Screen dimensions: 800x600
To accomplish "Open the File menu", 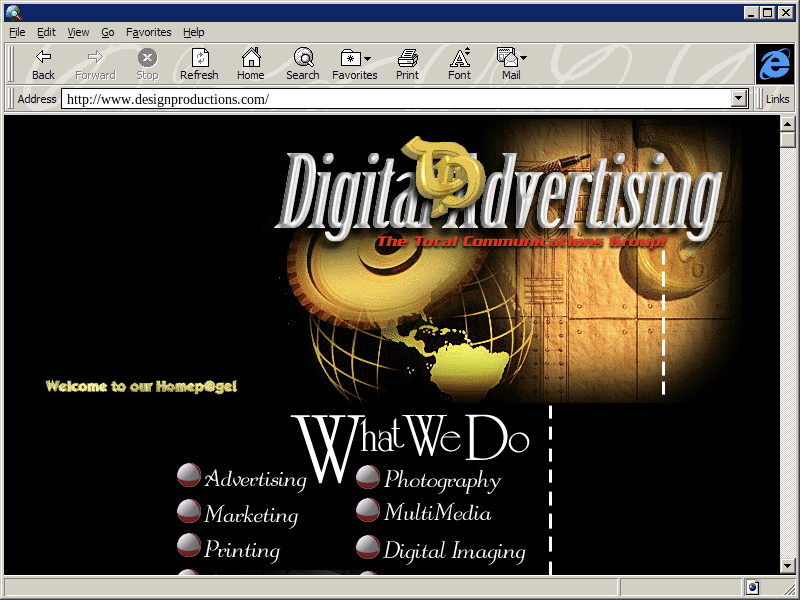I will click(x=18, y=32).
